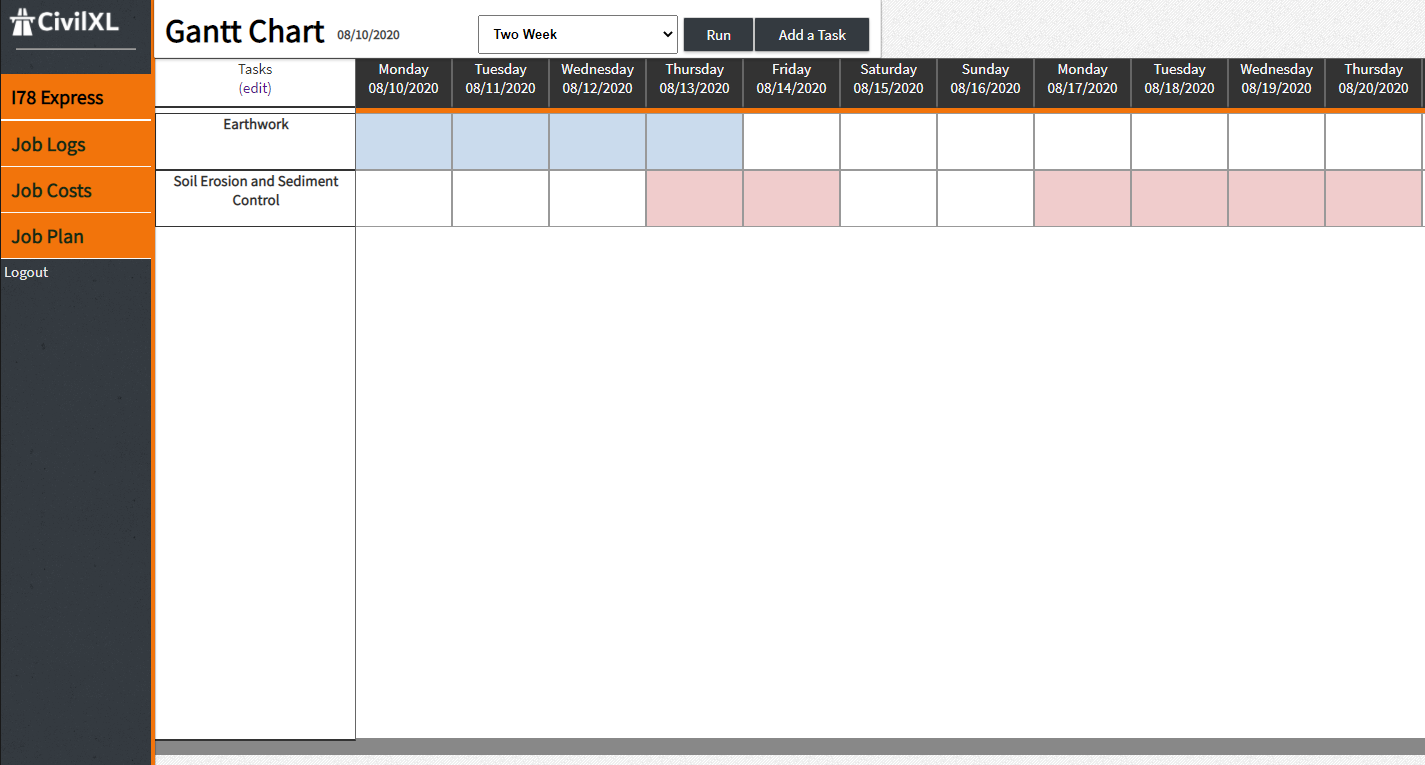Click the Logout link
Image resolution: width=1425 pixels, height=765 pixels.
click(x=26, y=272)
